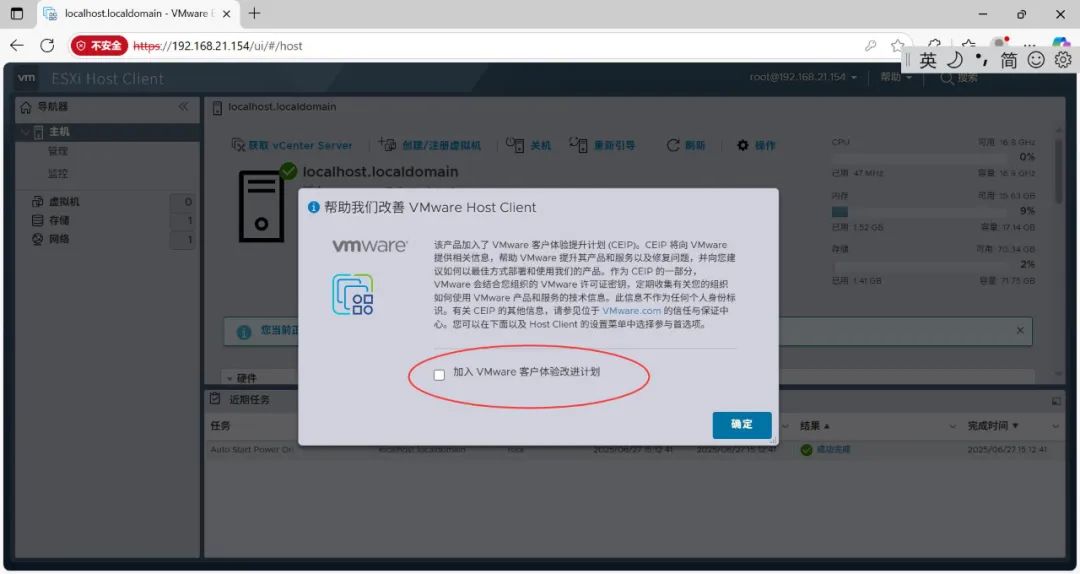Viewport: 1080px width, 574px height.
Task: Click 获取 vCenter Server toolbar item
Action: 292,145
